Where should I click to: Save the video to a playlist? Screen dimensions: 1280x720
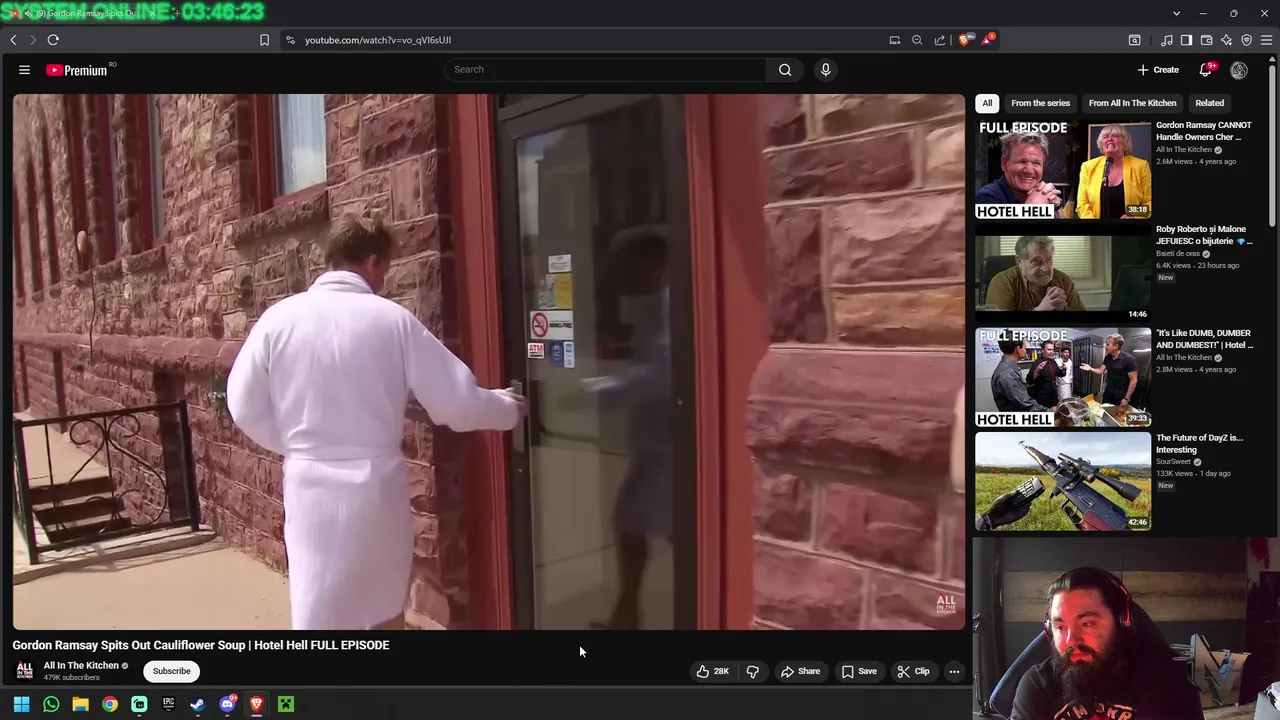[859, 672]
